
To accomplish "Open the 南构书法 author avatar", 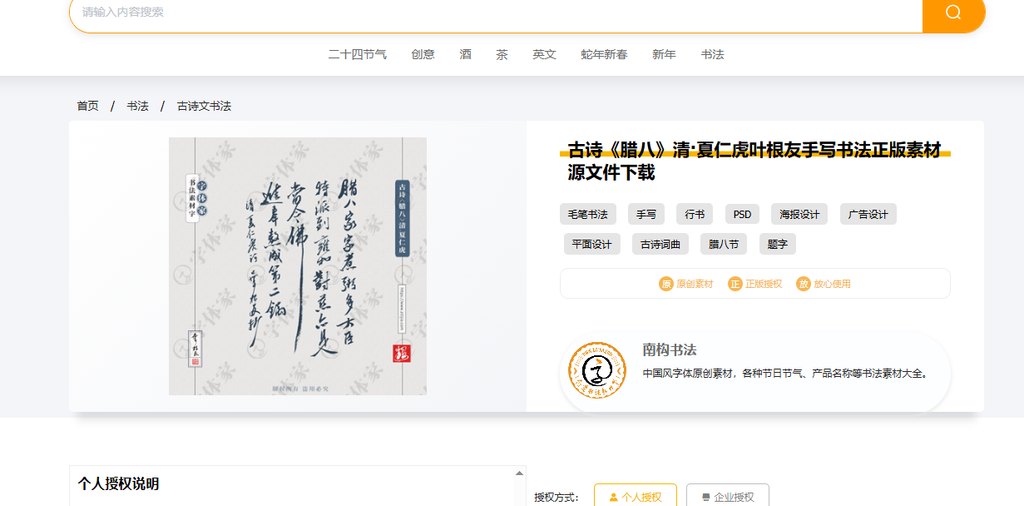I will [597, 370].
